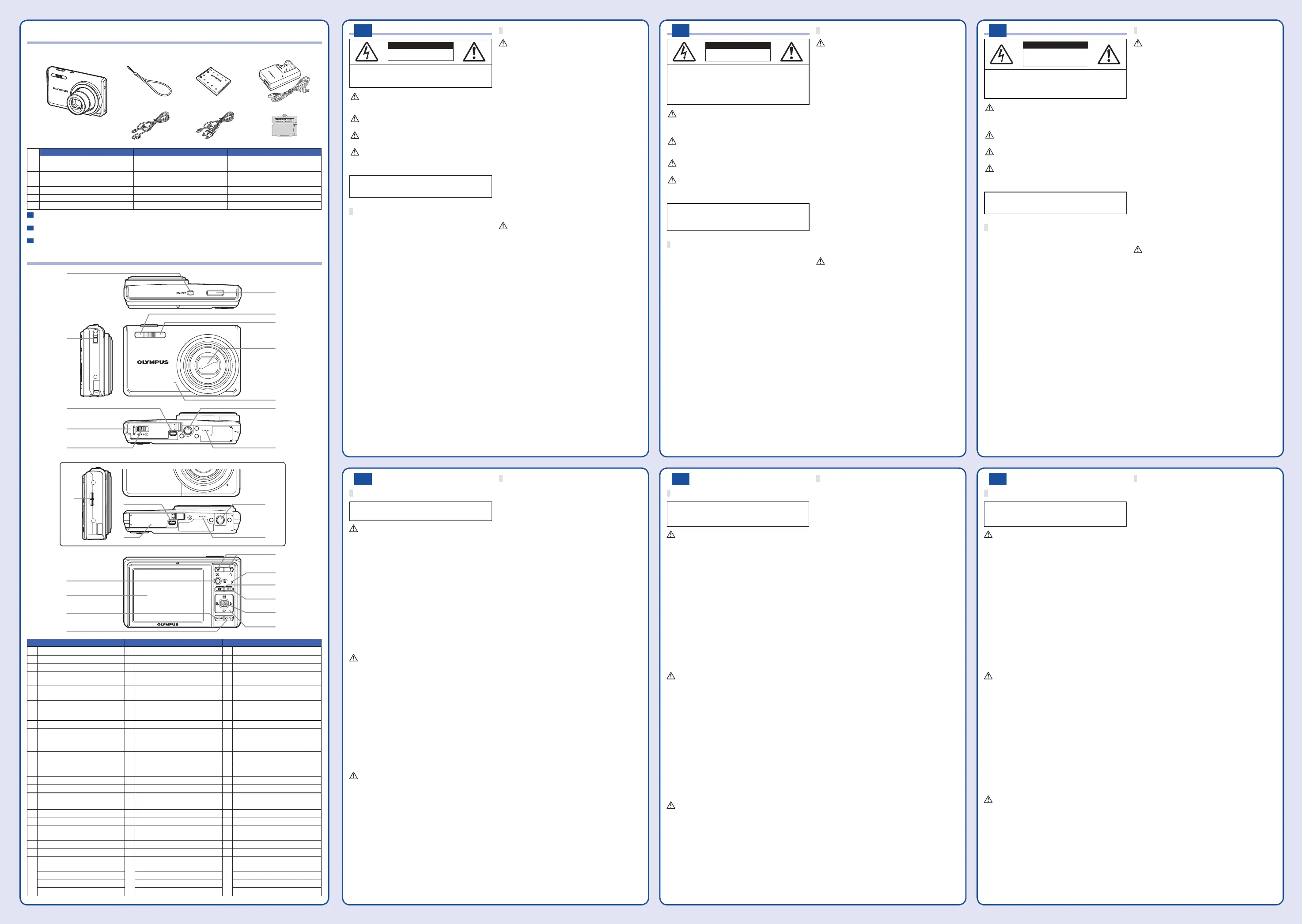
Task: Click the lens on the front-view camera diagram
Action: click(x=208, y=365)
